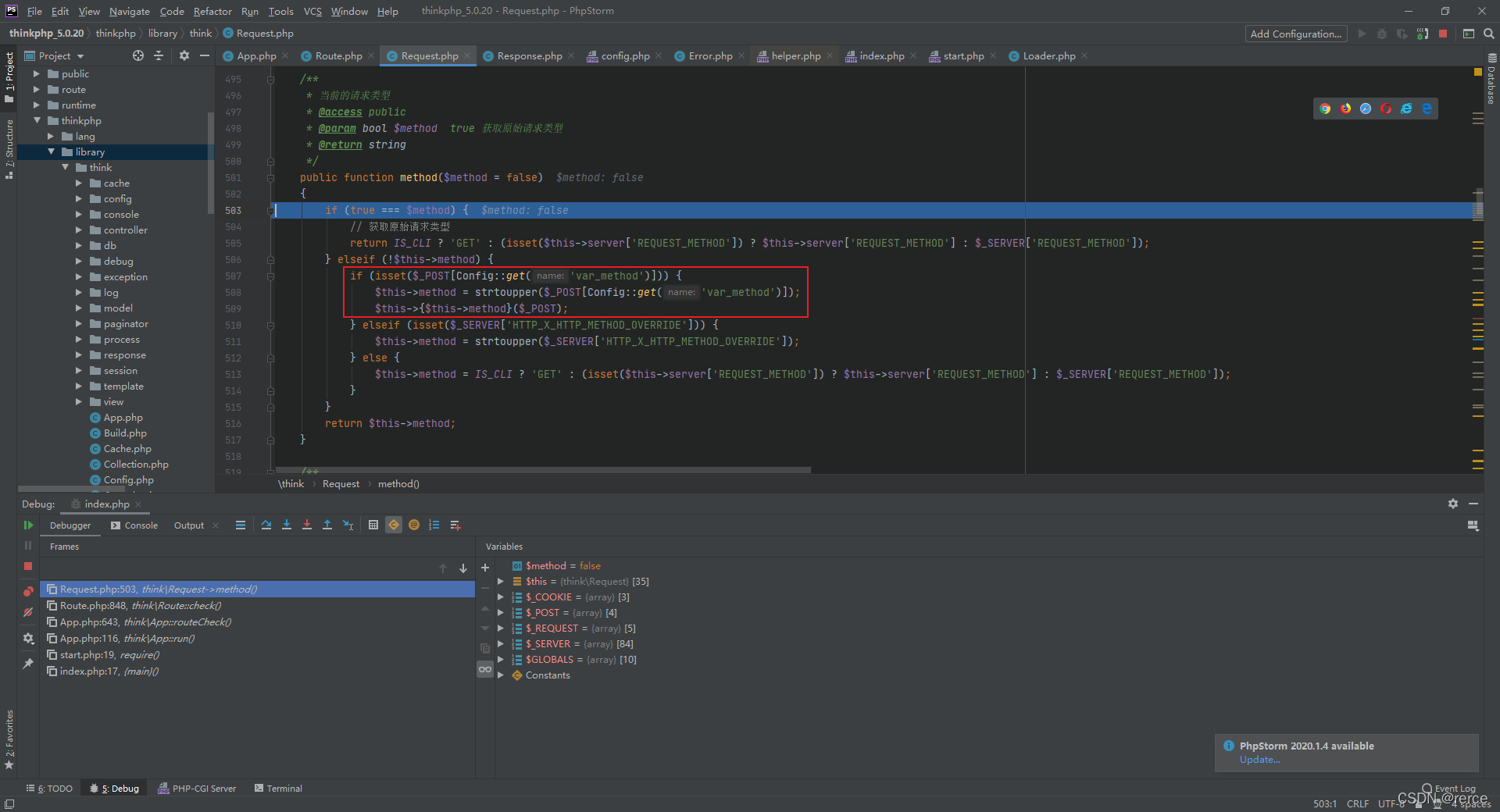Screen dimensions: 1500x812
Task: Click the Step Over debugger icon
Action: tap(266, 525)
